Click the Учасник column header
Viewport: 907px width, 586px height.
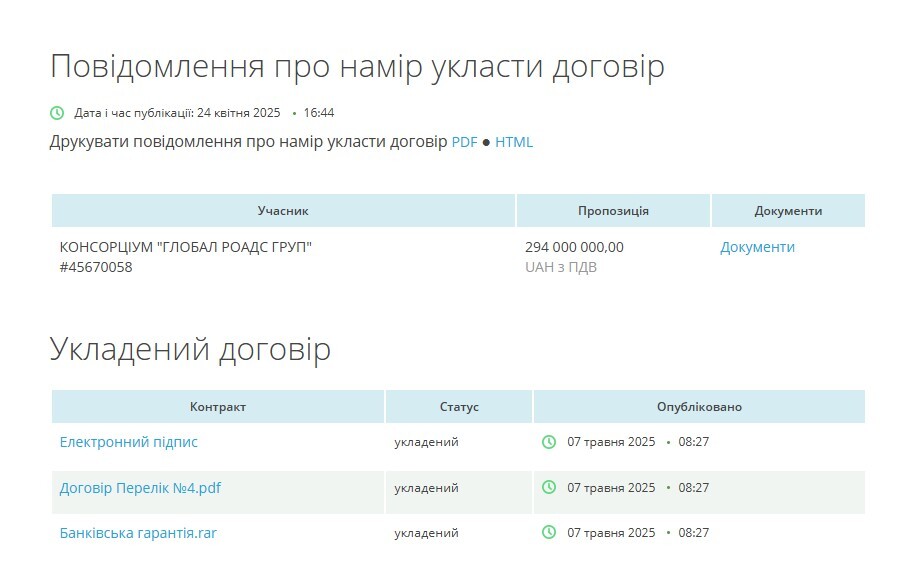[x=283, y=211]
